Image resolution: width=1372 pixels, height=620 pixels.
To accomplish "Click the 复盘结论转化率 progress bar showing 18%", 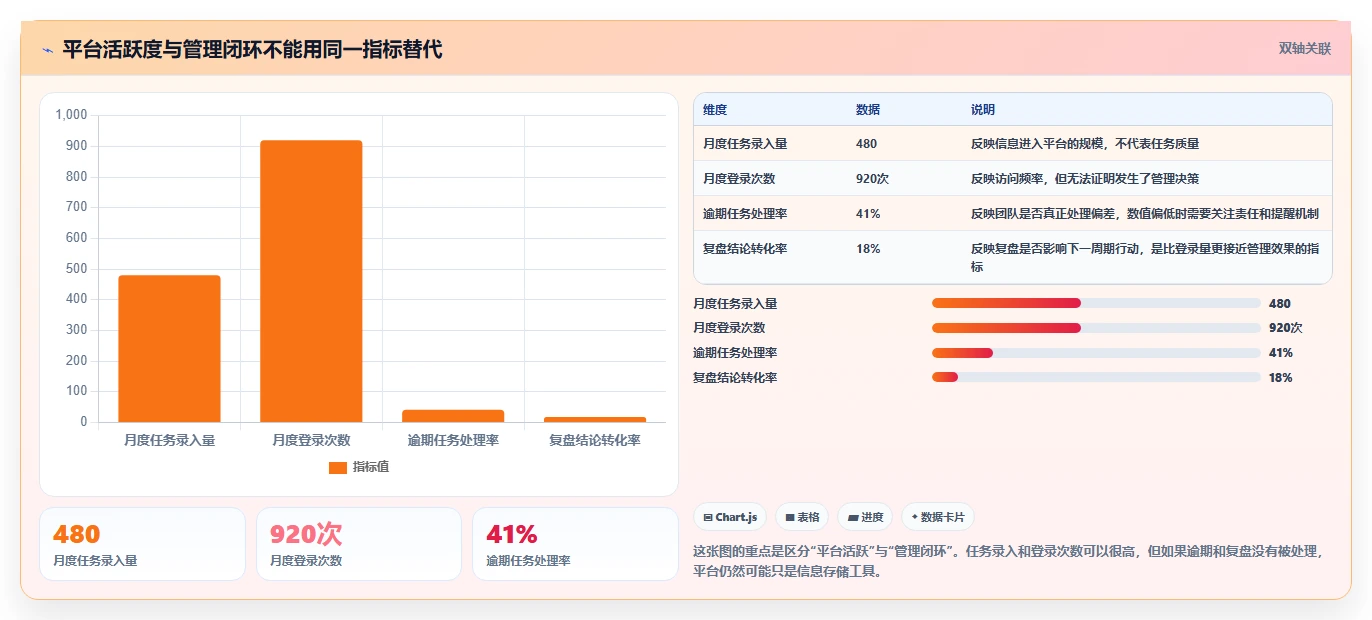I will click(x=1096, y=377).
